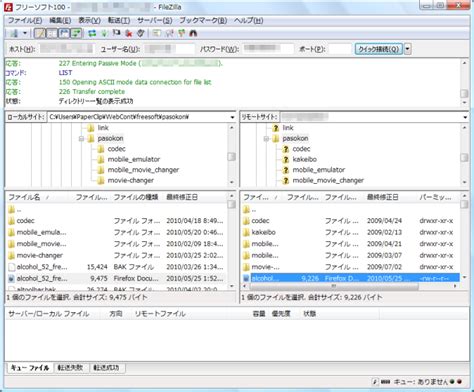The width and height of the screenshot is (474, 392).
Task: Click the process queue toolbar icon
Action: [x=104, y=33]
